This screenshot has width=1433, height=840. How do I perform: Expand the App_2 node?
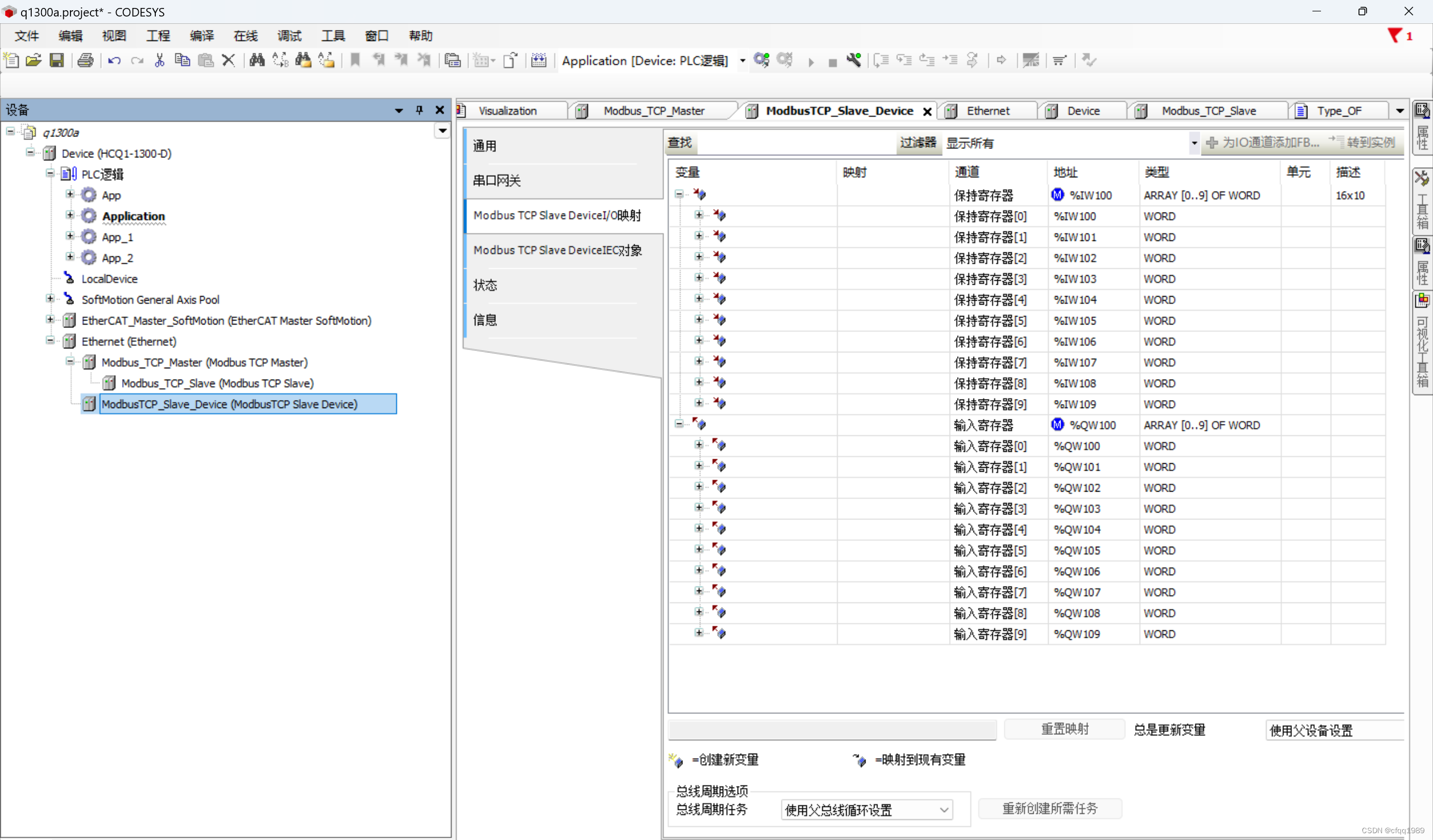(70, 257)
